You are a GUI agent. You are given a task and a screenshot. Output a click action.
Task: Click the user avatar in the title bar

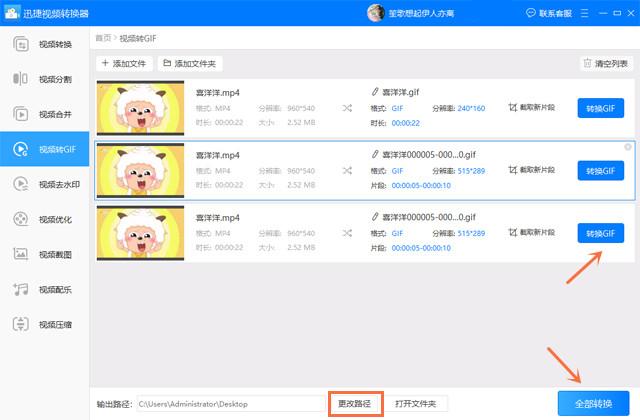click(x=376, y=13)
